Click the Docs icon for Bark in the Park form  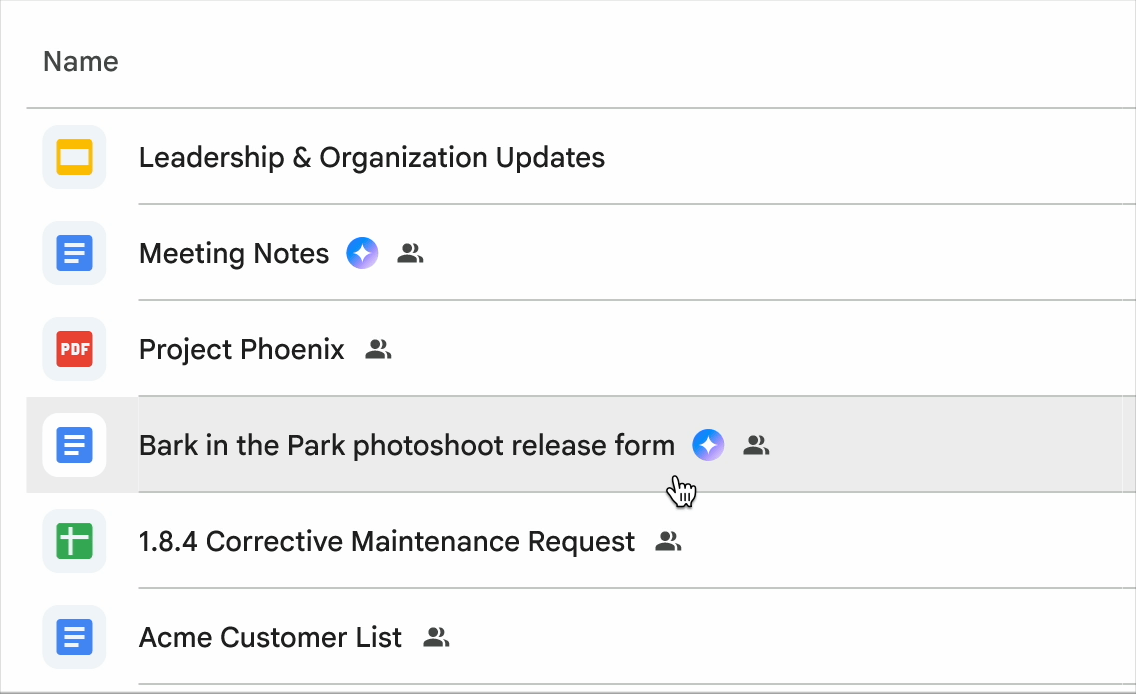74,445
